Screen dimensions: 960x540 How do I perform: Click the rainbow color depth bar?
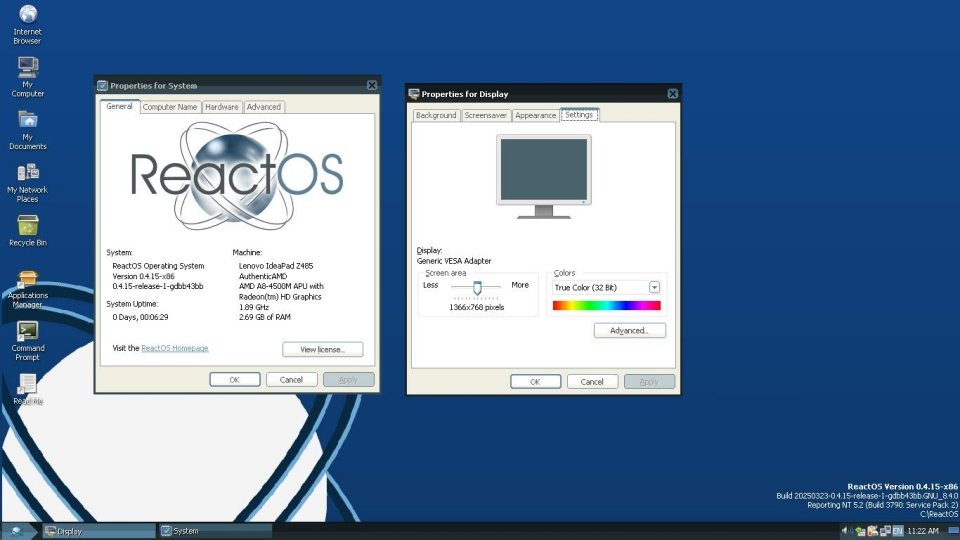(606, 306)
